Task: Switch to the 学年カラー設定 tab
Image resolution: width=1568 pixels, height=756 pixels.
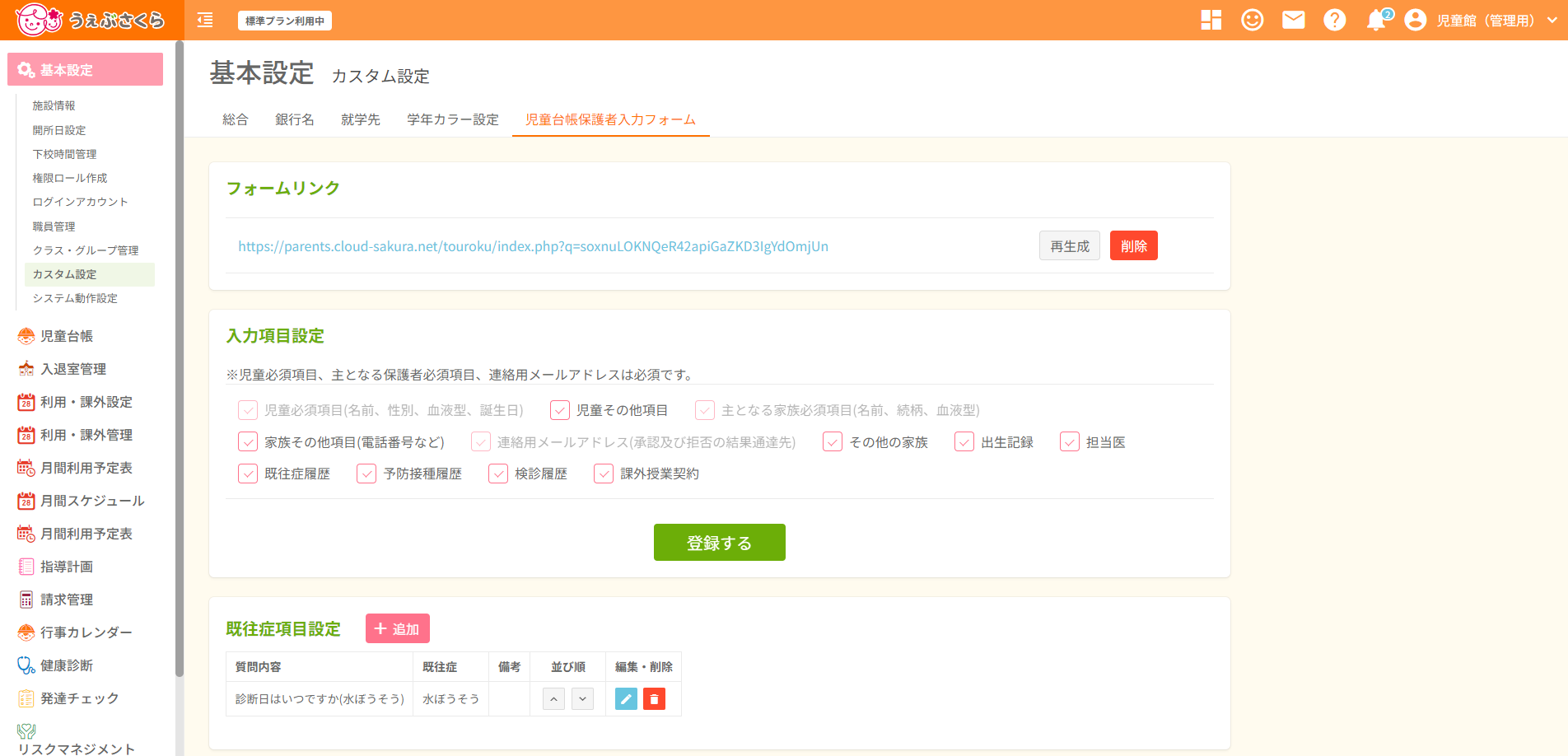Action: (453, 119)
